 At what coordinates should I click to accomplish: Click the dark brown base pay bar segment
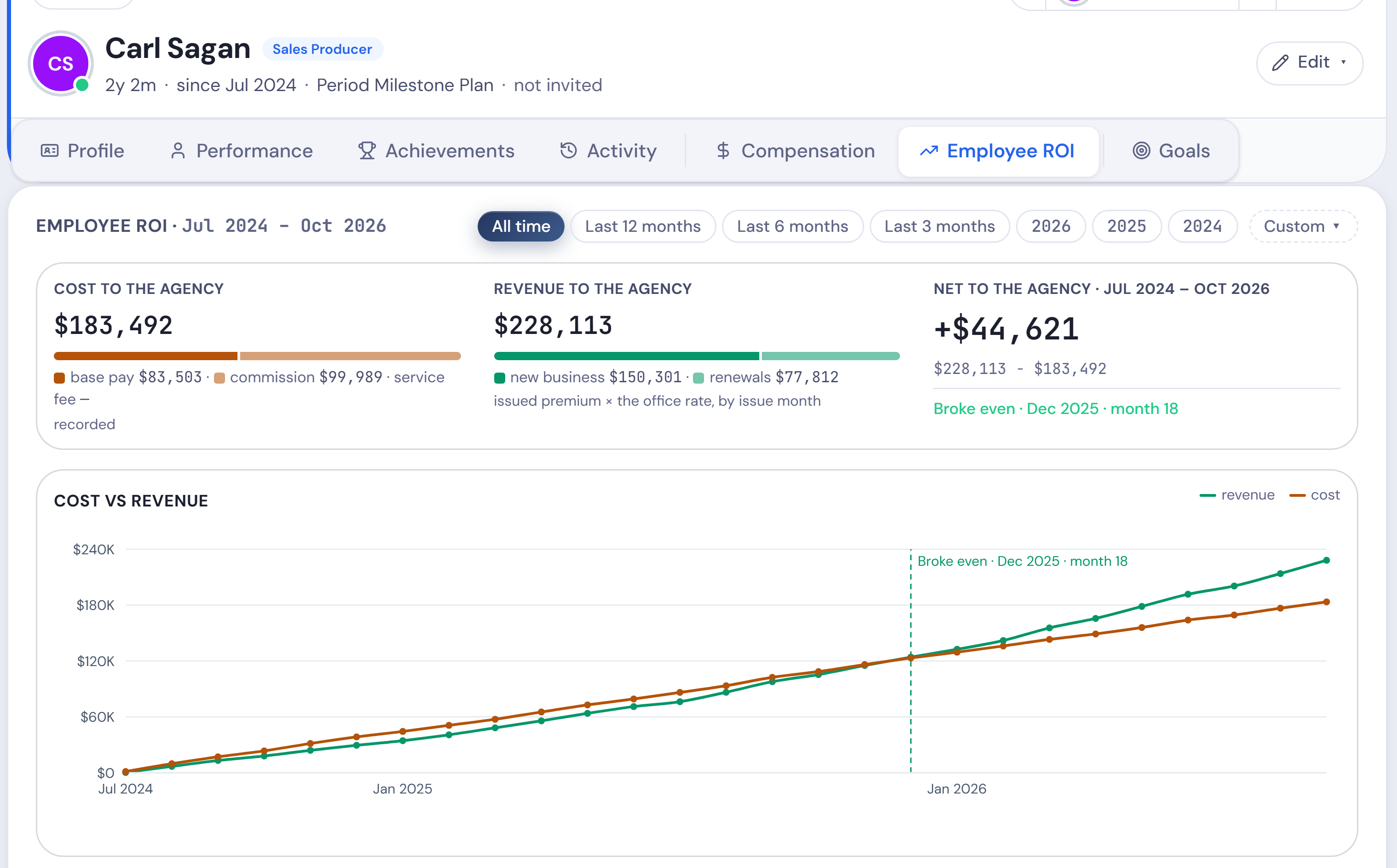[x=145, y=356]
